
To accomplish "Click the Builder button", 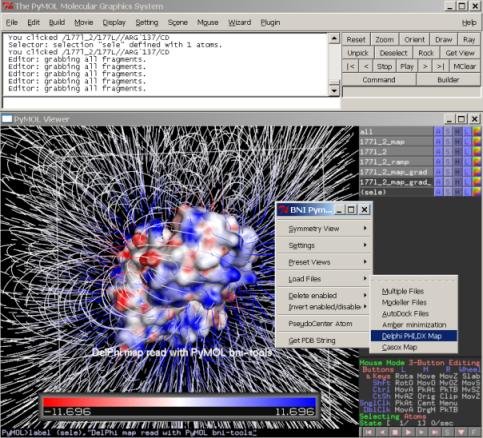I will click(x=448, y=80).
